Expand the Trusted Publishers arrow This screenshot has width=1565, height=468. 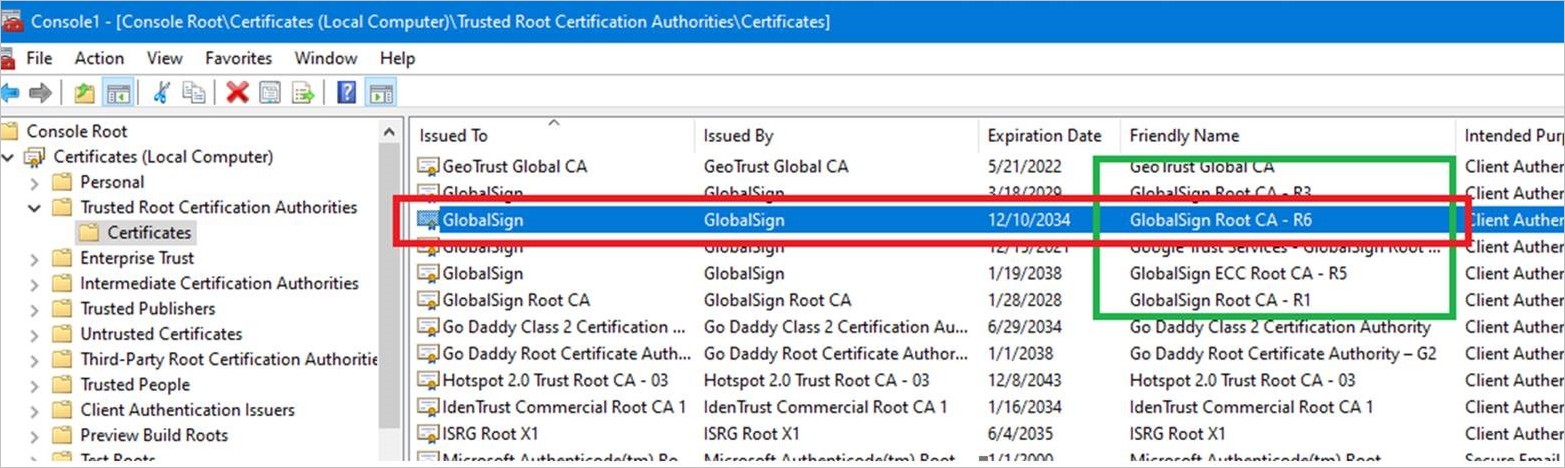36,309
